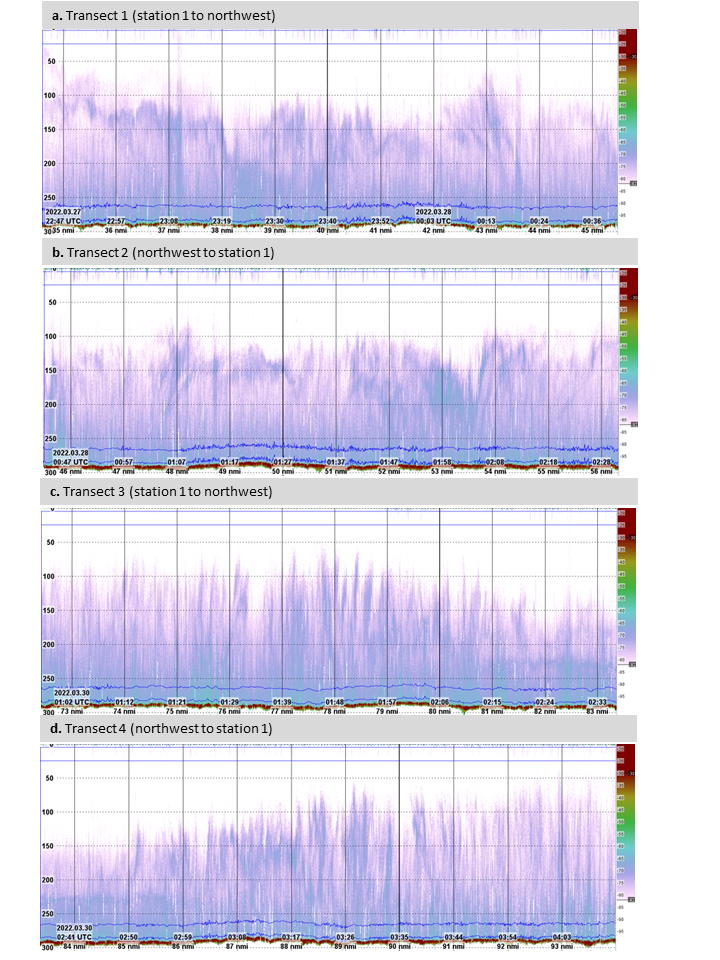The width and height of the screenshot is (720, 960).
Task: Click the '01:58' time marker
Action: [x=442, y=462]
